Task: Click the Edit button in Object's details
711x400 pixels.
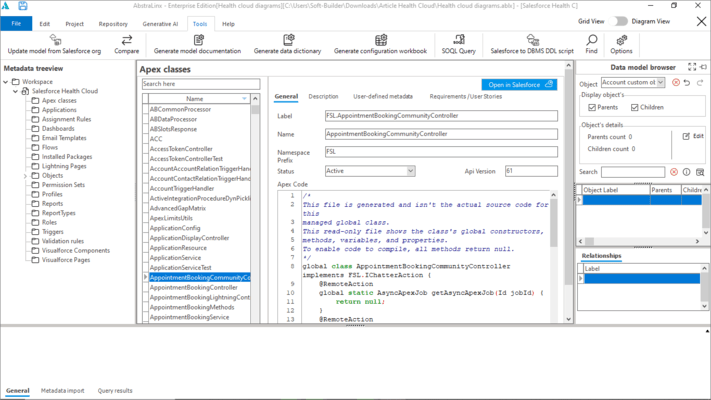Action: click(693, 136)
